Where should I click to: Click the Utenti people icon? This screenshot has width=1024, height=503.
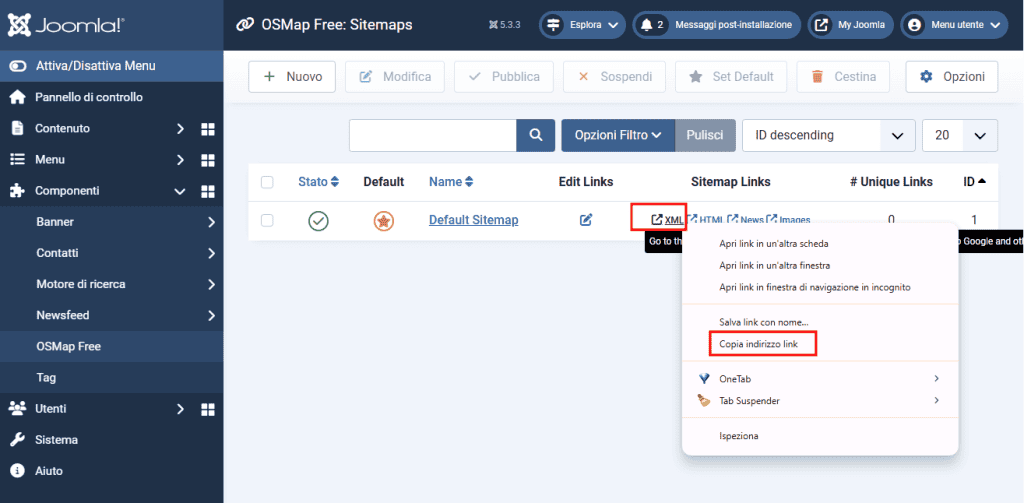(x=18, y=409)
